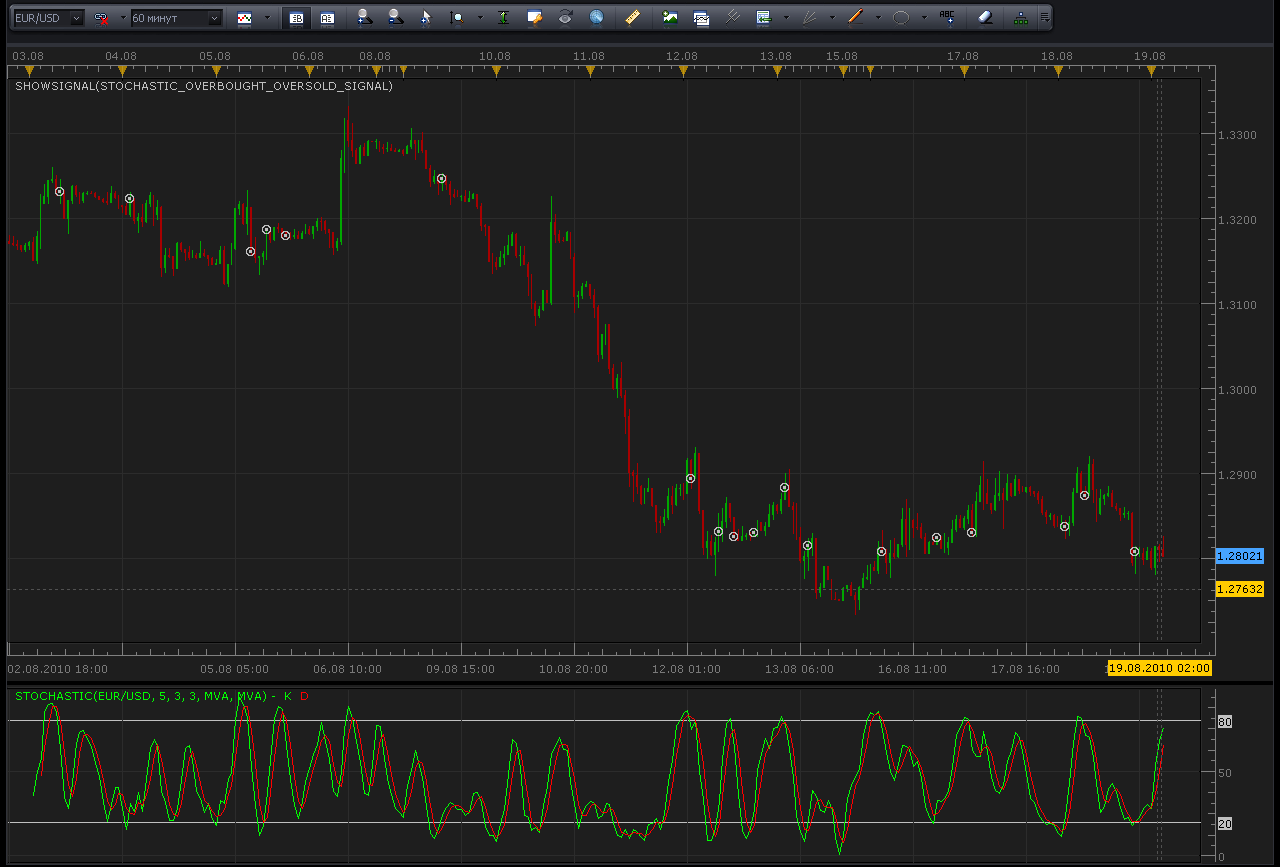
Task: Select the pitchfork drawing tool
Action: pos(733,18)
